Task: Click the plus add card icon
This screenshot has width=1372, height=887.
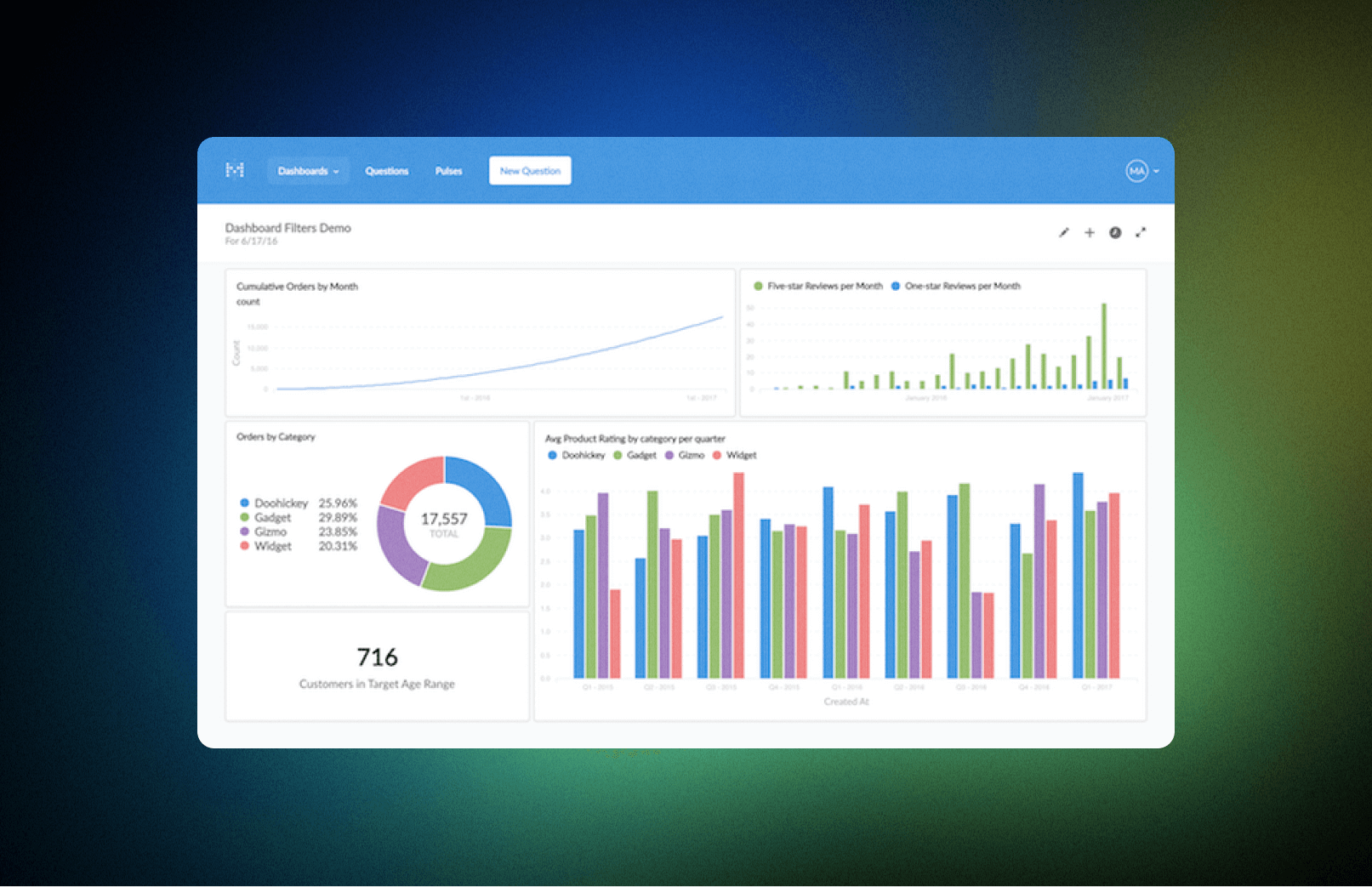Action: (x=1089, y=232)
